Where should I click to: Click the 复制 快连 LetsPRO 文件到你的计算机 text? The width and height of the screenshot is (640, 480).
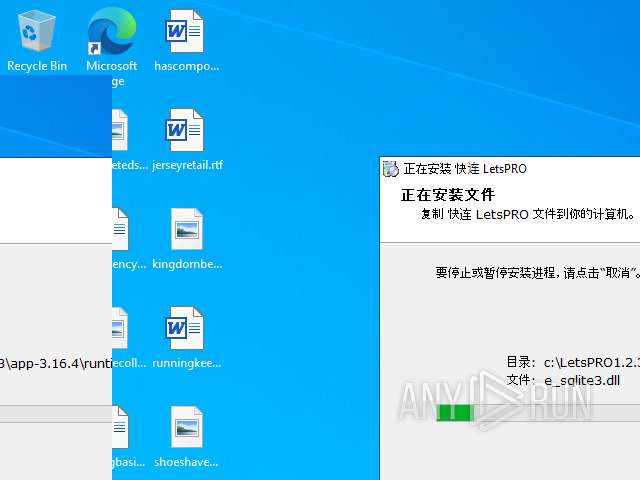pos(529,214)
